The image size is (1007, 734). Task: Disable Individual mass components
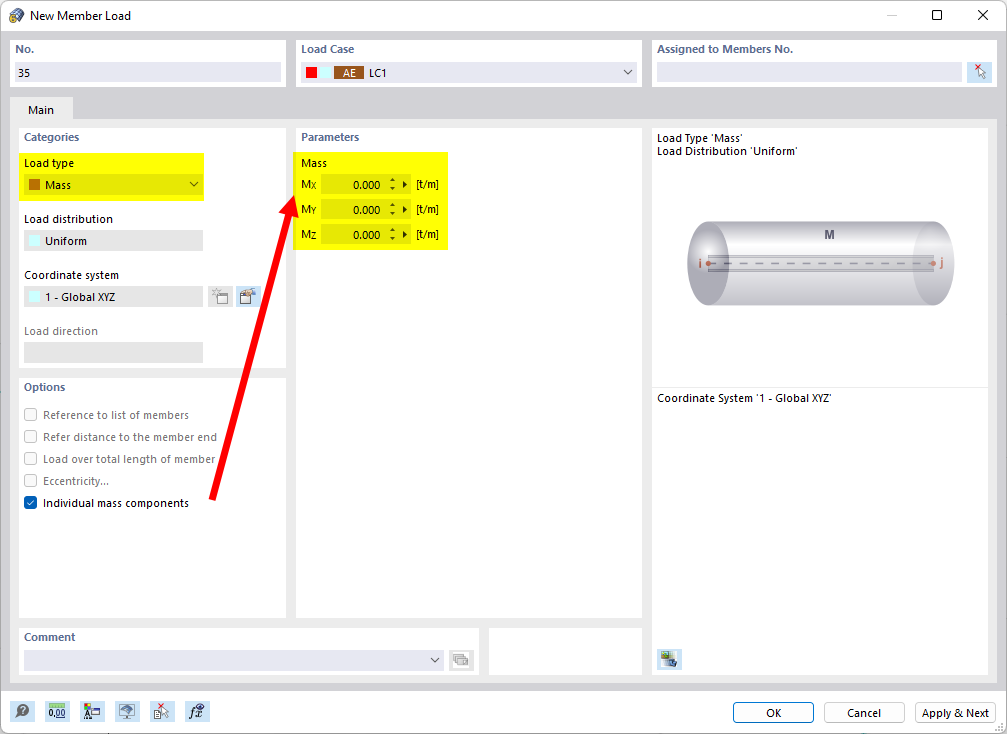[30, 503]
